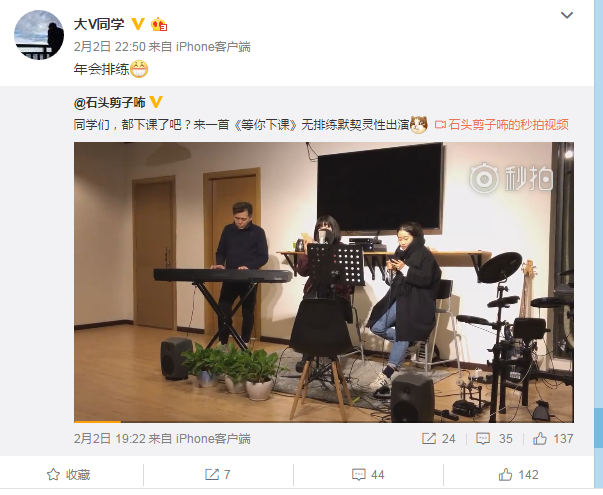The height and width of the screenshot is (495, 603).
Task: Toggle thumbs-up like showing 142
Action: (x=518, y=475)
